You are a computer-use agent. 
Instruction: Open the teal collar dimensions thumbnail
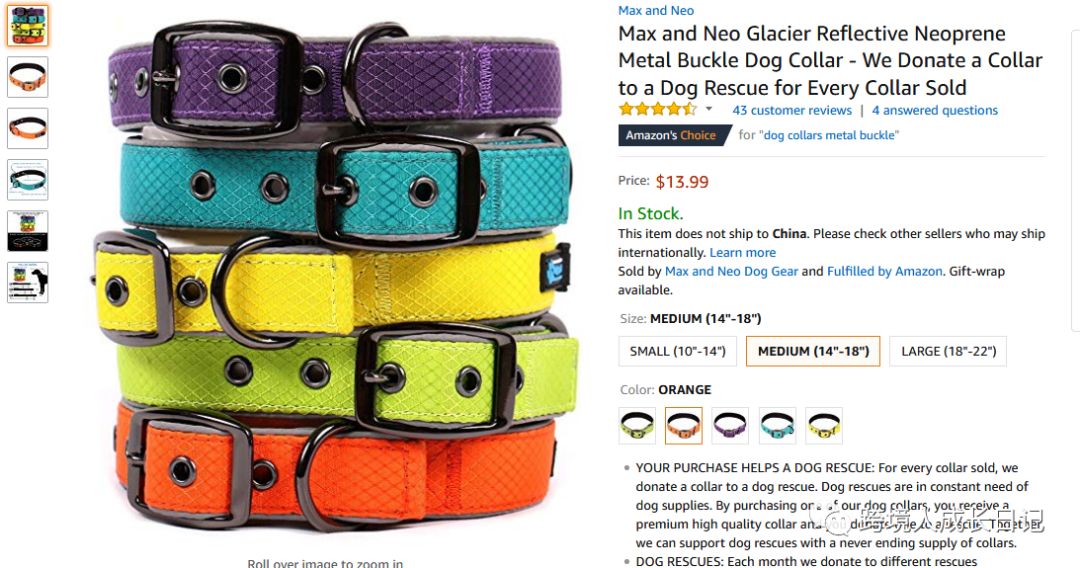click(28, 180)
